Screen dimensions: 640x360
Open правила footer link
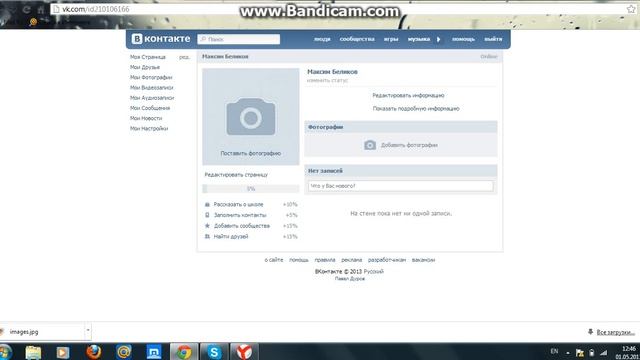pyautogui.click(x=324, y=260)
